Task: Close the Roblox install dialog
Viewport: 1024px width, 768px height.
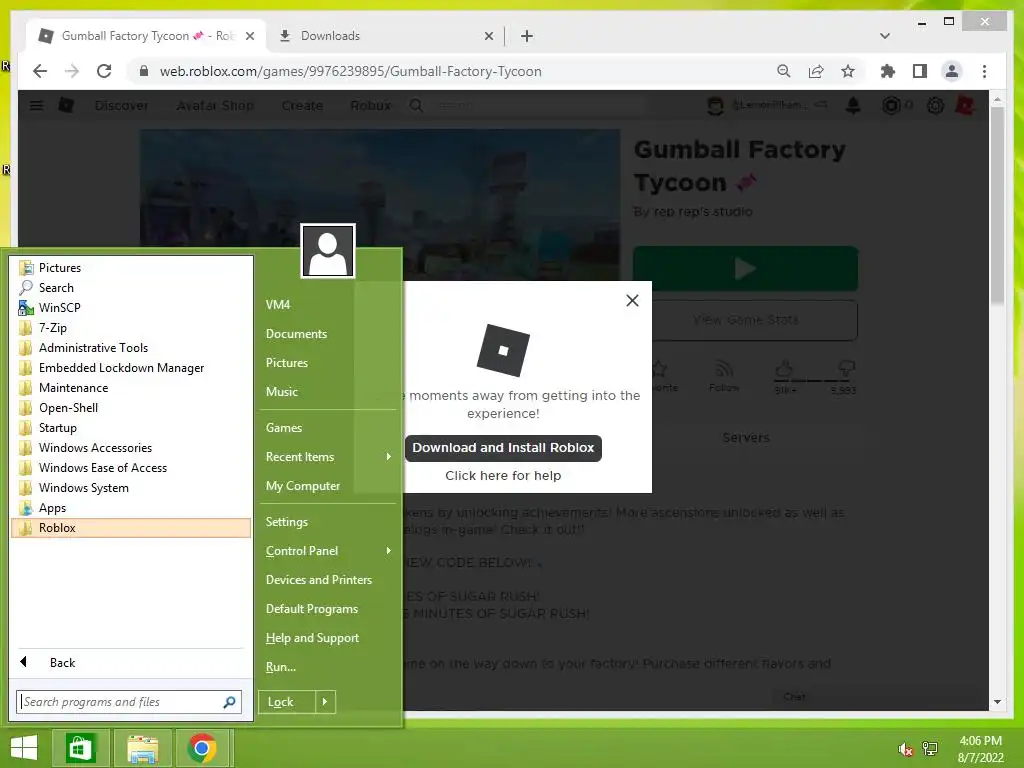Action: (x=632, y=300)
